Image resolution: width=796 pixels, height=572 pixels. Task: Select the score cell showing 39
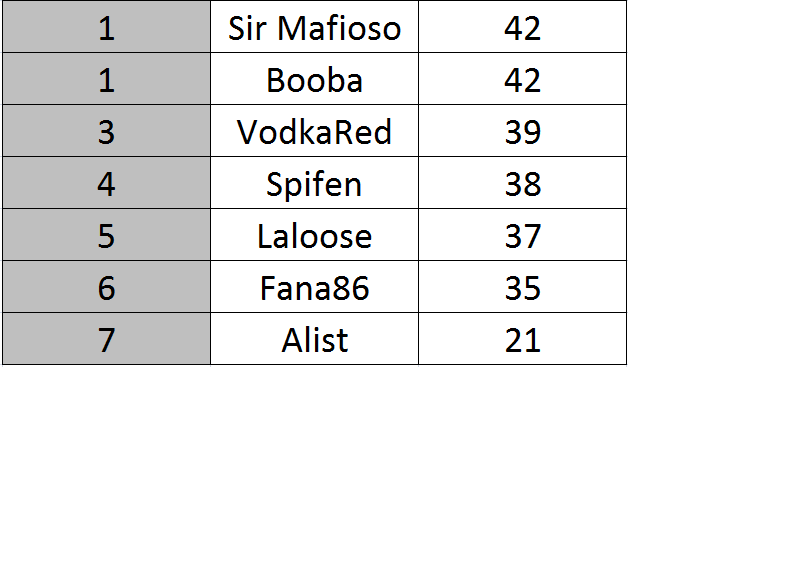[522, 131]
